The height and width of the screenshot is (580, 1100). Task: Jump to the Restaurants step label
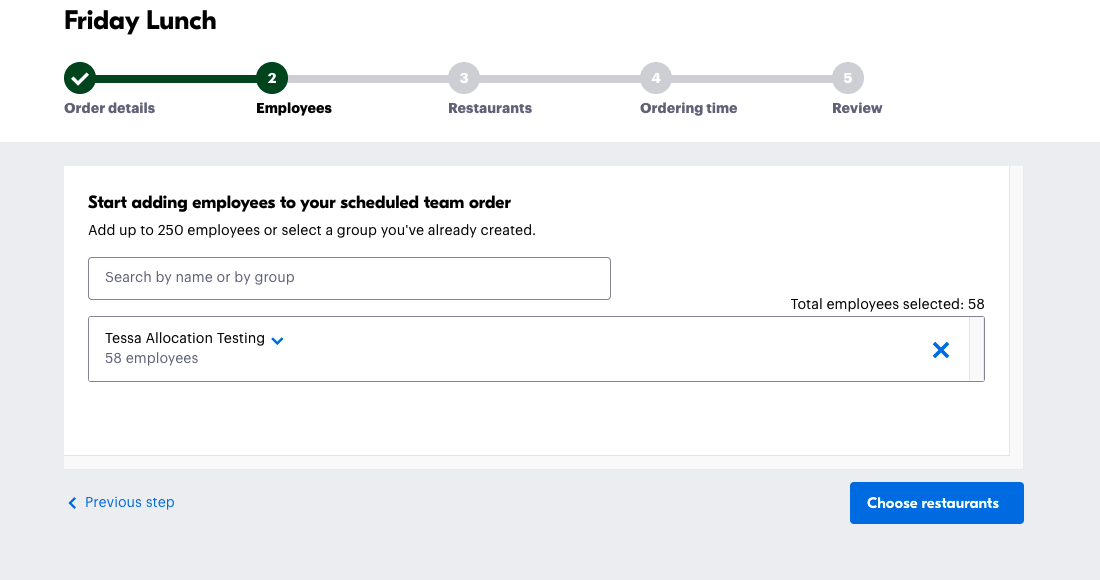[x=490, y=108]
